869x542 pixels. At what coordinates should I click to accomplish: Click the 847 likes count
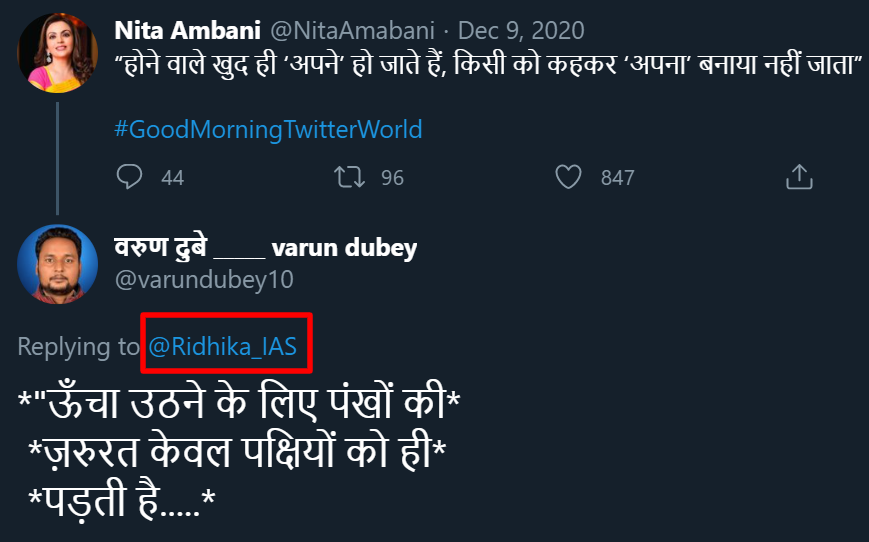617,178
